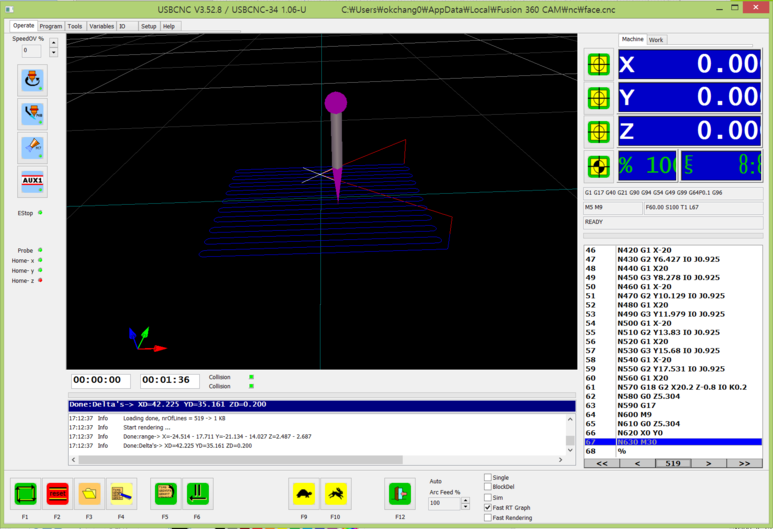773x529 pixels.
Task: Click the feed override target icon
Action: click(598, 166)
